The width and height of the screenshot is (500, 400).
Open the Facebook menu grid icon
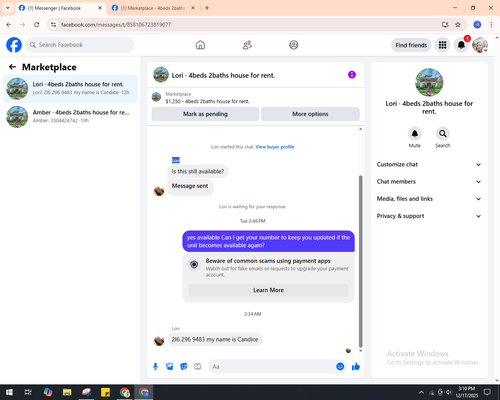point(442,45)
